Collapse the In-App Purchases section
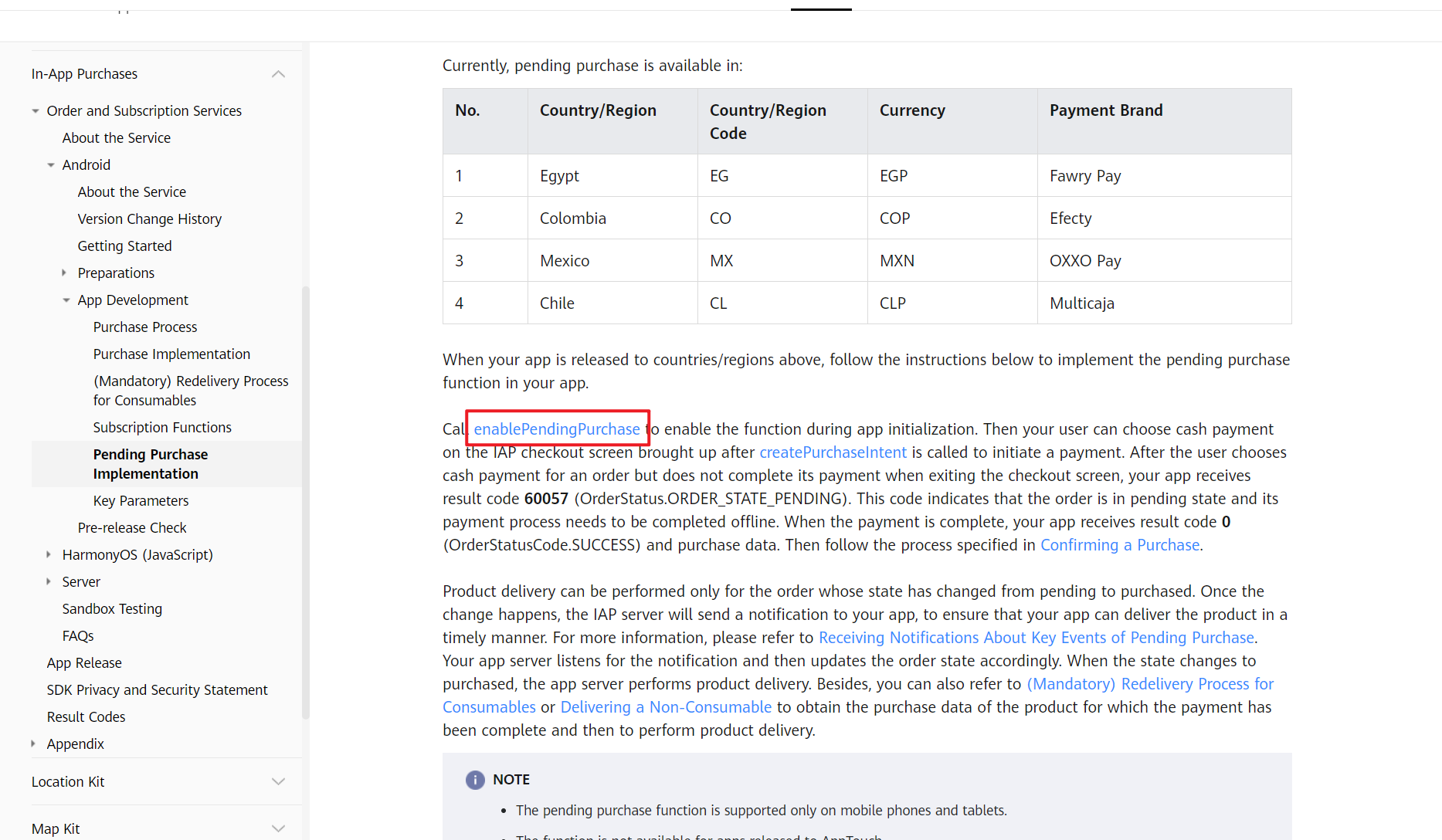 pyautogui.click(x=278, y=73)
